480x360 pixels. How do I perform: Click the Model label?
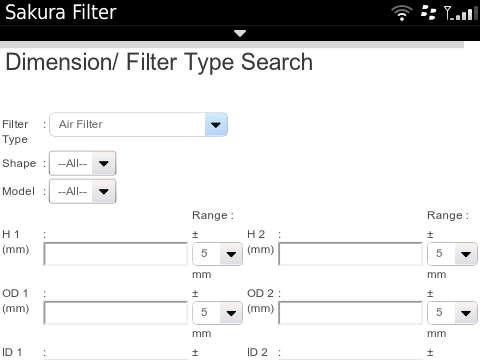click(18, 191)
